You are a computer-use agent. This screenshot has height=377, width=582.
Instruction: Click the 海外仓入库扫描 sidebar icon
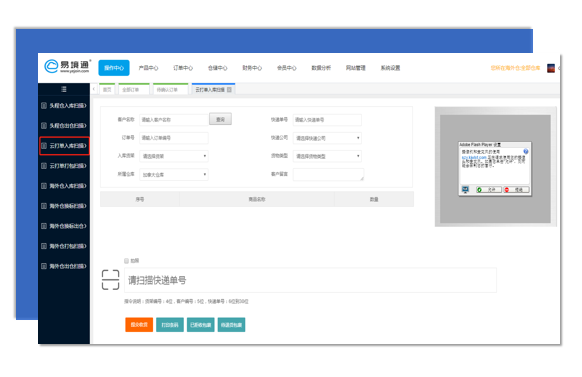44,186
